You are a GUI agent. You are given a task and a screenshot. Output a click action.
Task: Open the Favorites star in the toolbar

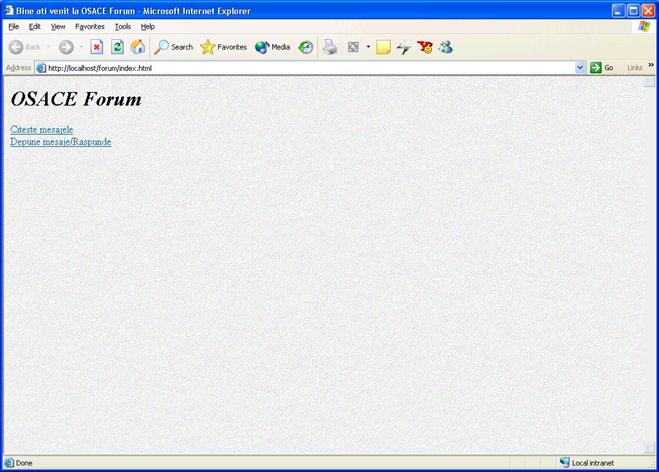[x=223, y=47]
